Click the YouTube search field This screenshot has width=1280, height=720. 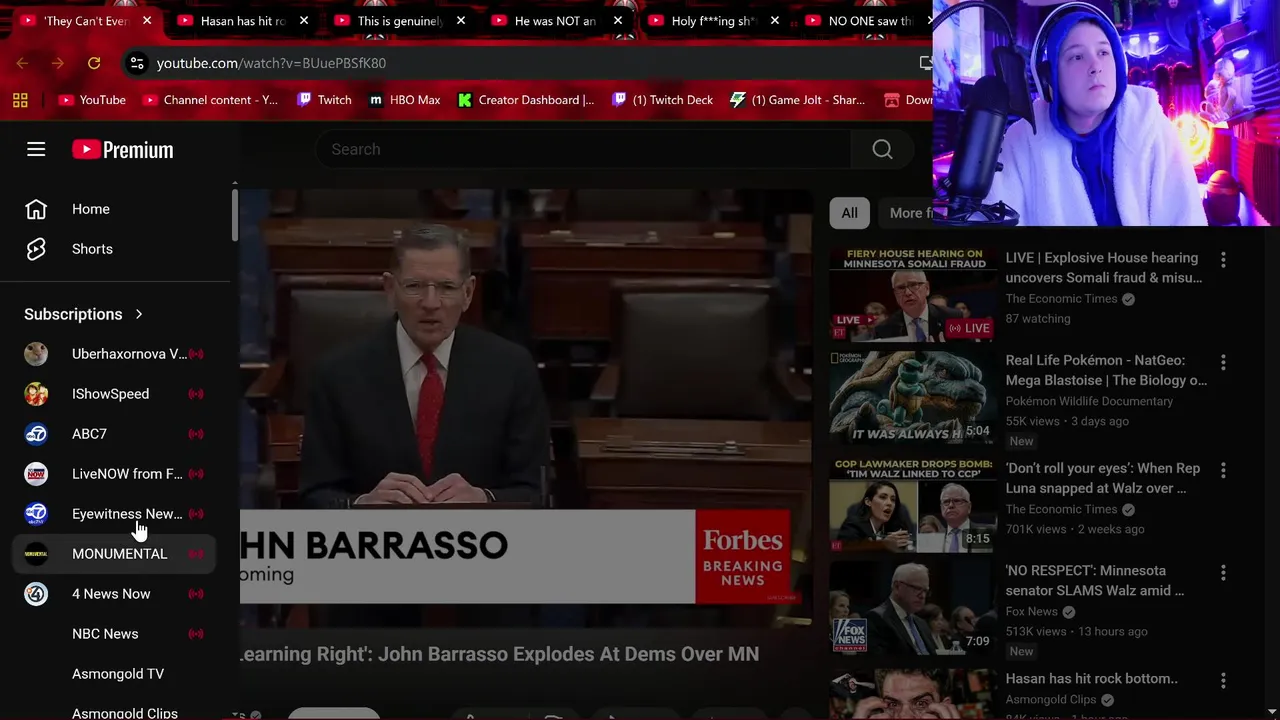584,149
